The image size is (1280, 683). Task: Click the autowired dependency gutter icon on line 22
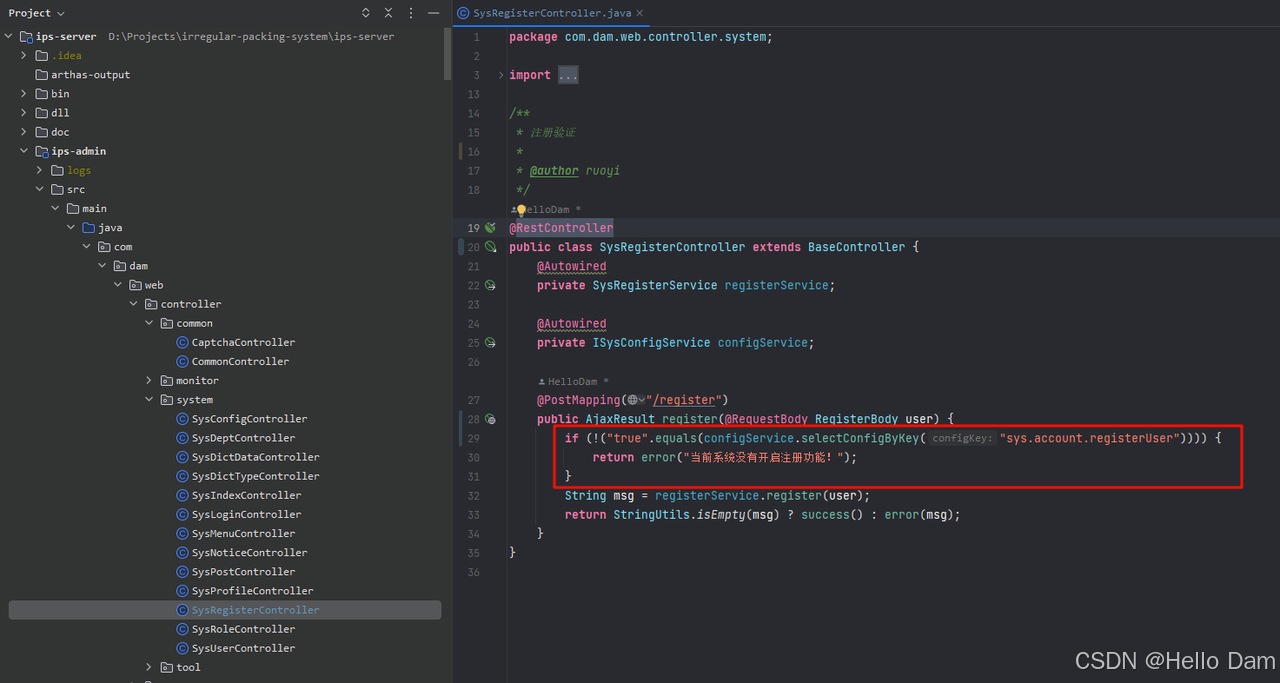pos(490,285)
